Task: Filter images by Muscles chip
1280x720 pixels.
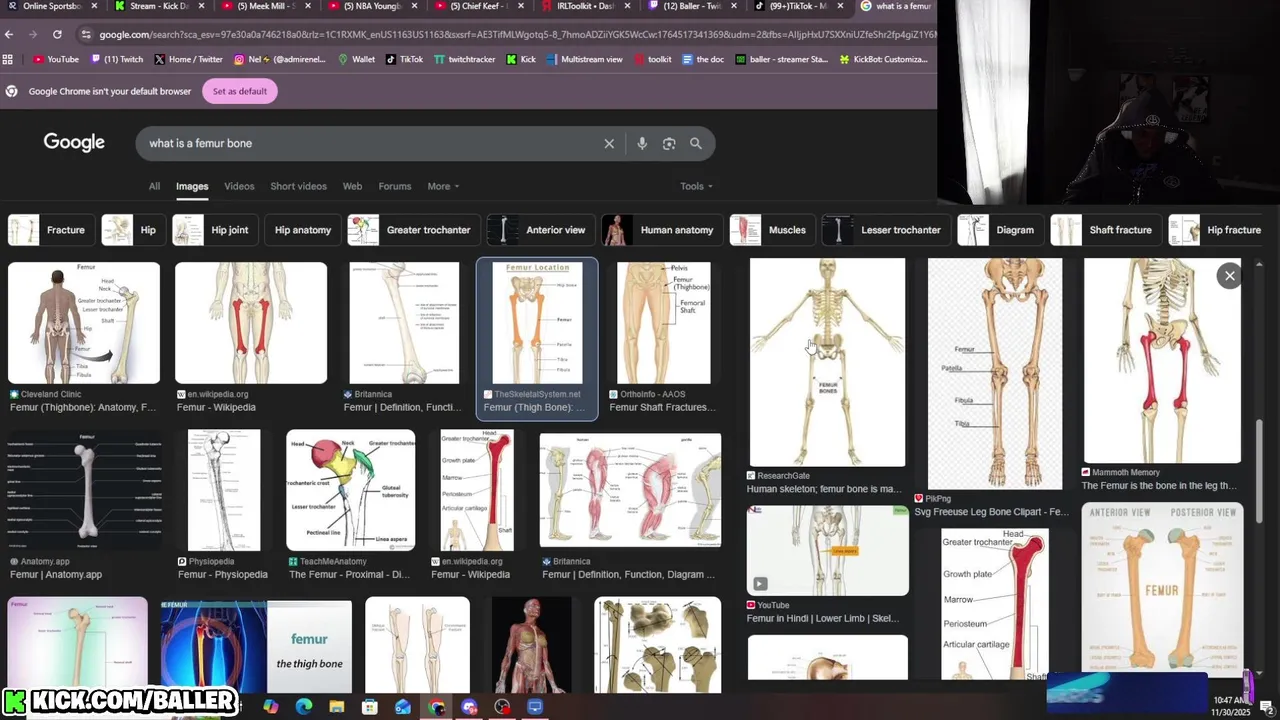Action: (771, 230)
